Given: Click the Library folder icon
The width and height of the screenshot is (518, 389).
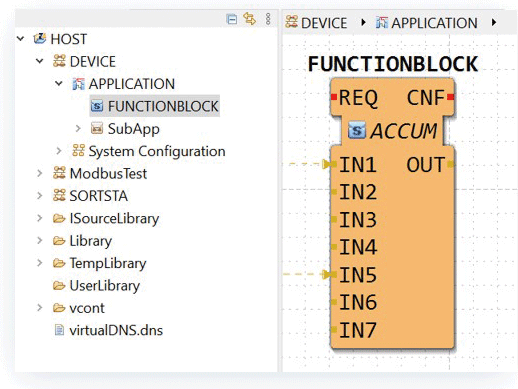Looking at the screenshot, I should 59,241.
